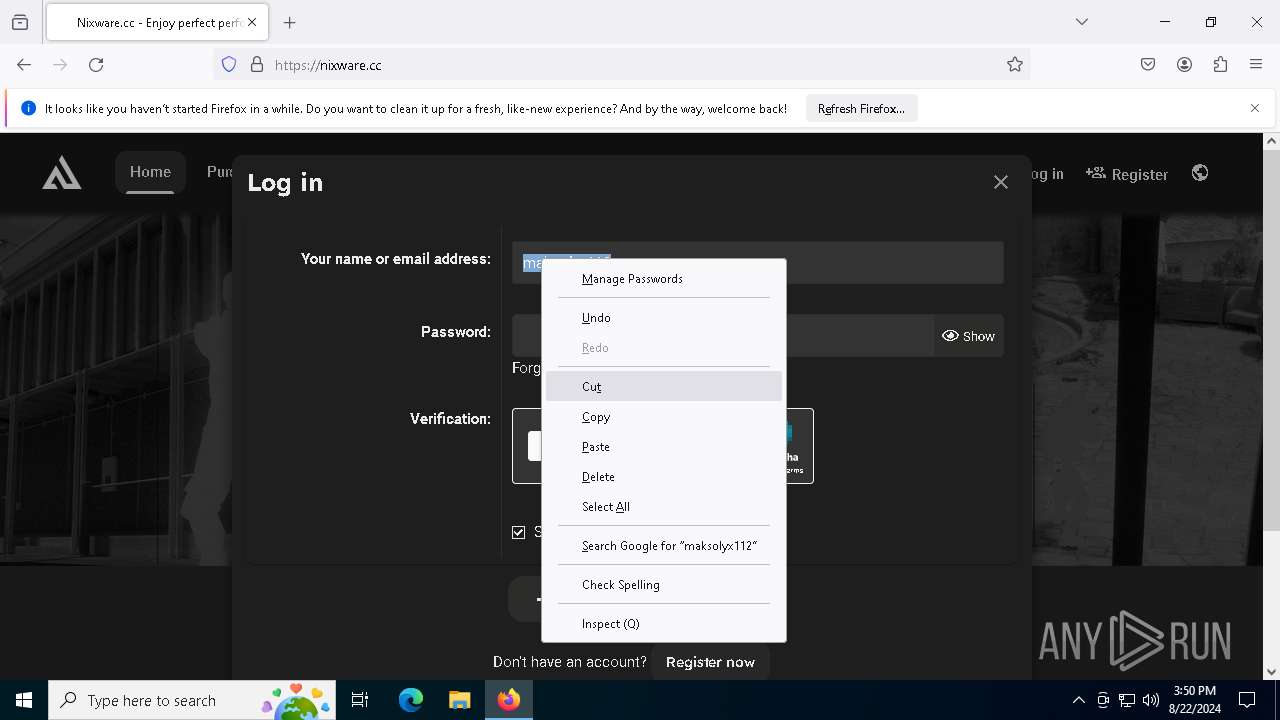Open Task View on taskbar
Image resolution: width=1280 pixels, height=720 pixels.
(x=360, y=700)
